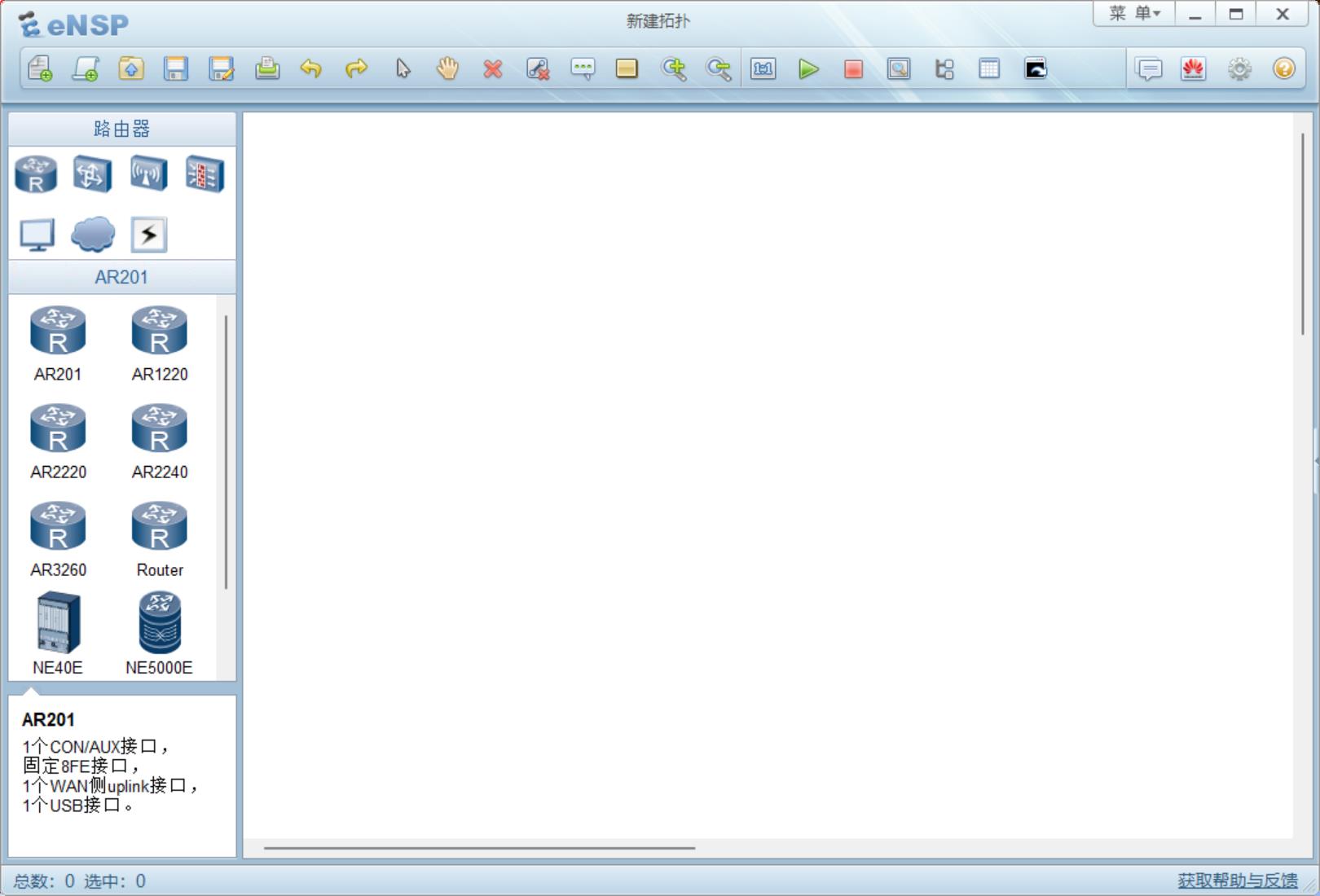This screenshot has height=896, width=1320.
Task: Pick the AR201 router device
Action: [x=57, y=344]
